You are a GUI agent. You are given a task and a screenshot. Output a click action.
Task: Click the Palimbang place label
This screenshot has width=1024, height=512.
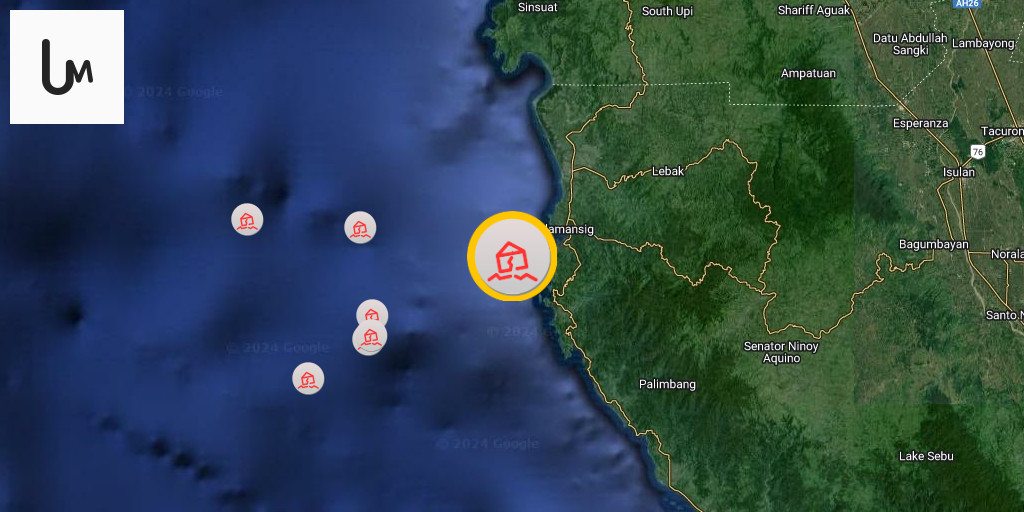click(x=667, y=384)
